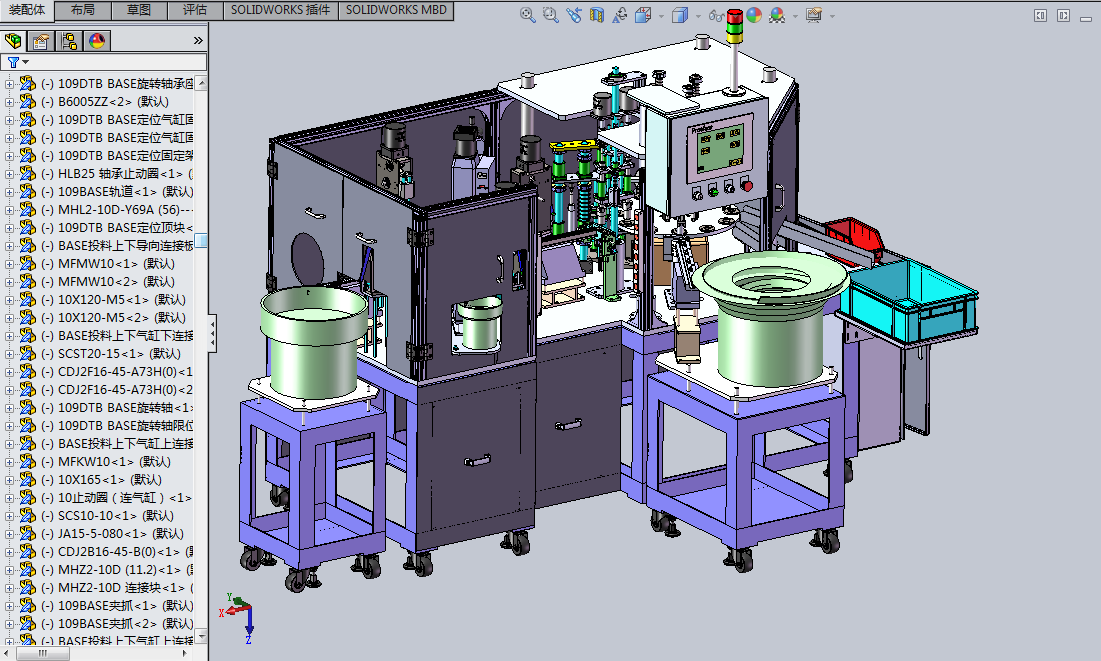Image resolution: width=1101 pixels, height=661 pixels.
Task: Open the ConfigurationManager tab icon
Action: [x=69, y=41]
